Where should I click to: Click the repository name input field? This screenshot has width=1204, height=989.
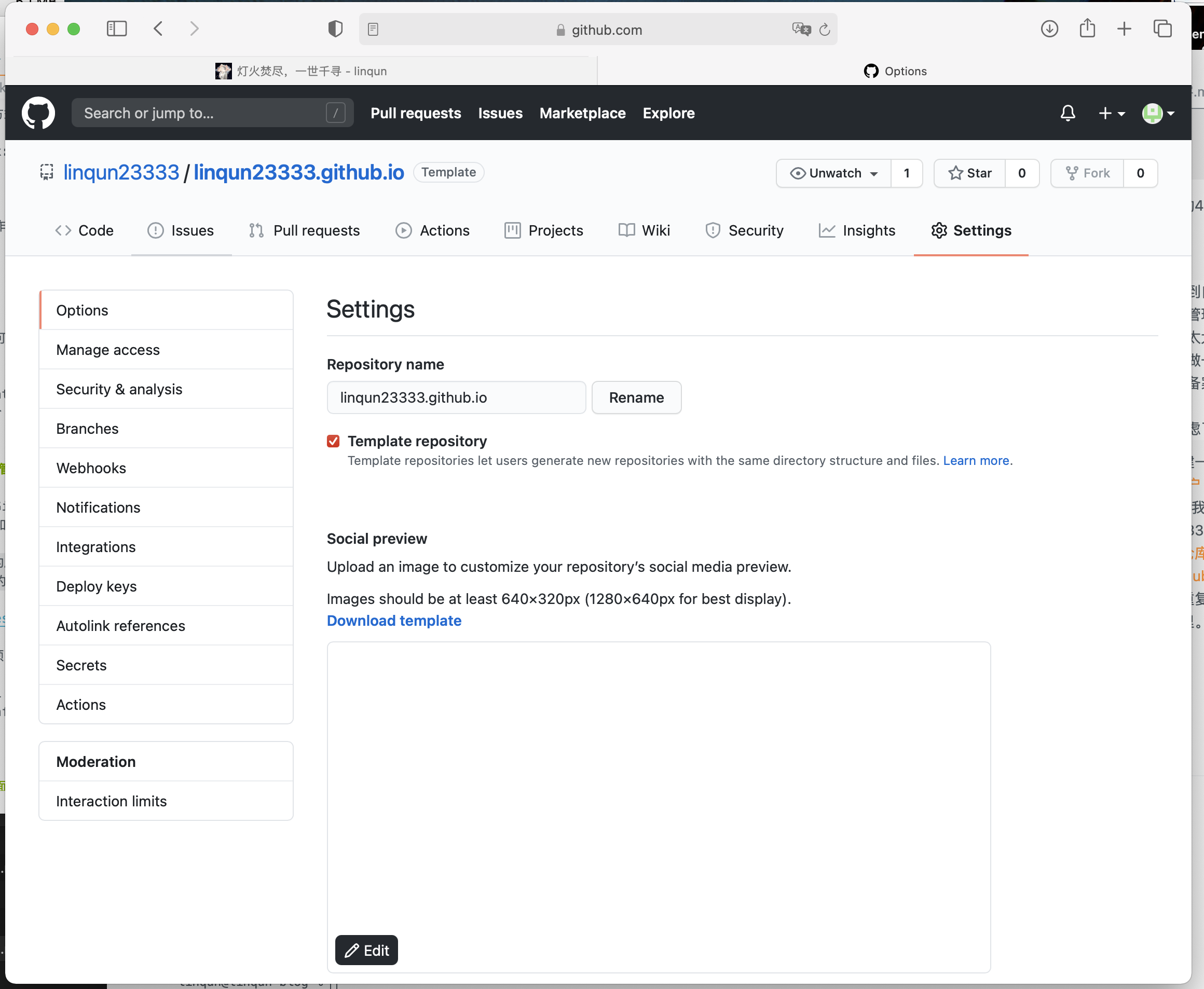(456, 397)
